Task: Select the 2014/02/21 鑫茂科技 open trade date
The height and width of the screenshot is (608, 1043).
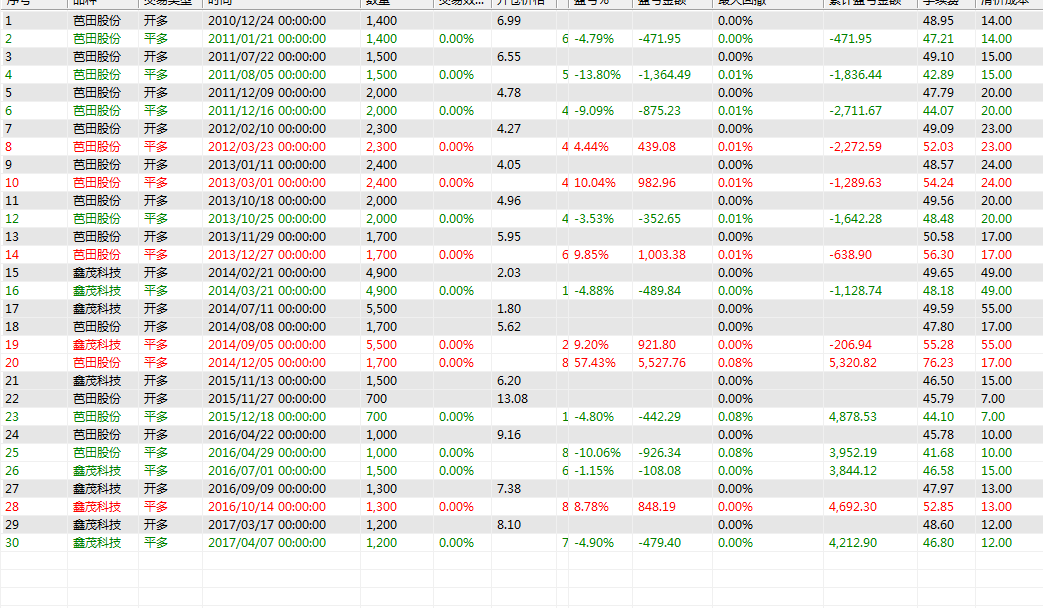Action: [266, 273]
